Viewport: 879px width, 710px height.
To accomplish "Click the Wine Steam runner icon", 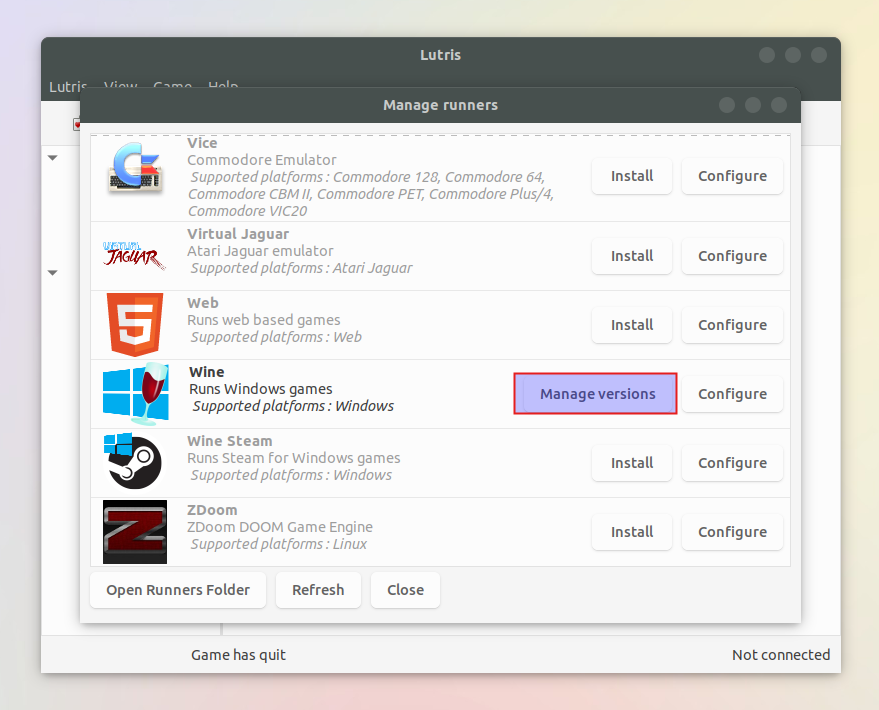I will pyautogui.click(x=135, y=462).
